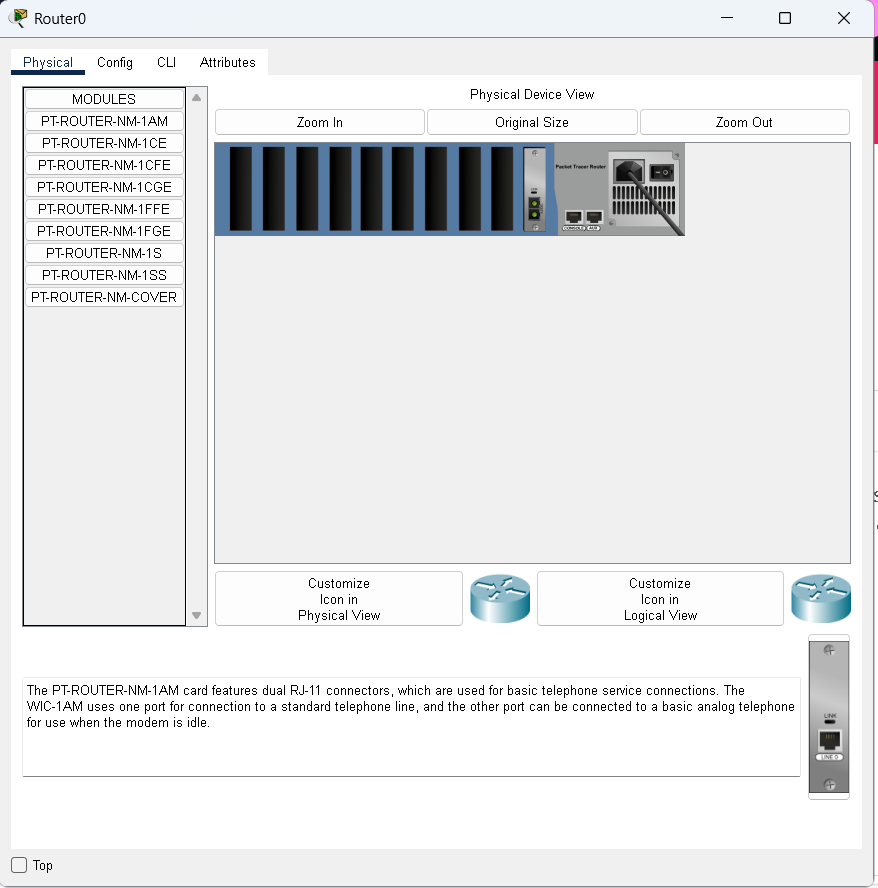The width and height of the screenshot is (878, 888).
Task: Zoom In on the physical device view
Action: (319, 122)
